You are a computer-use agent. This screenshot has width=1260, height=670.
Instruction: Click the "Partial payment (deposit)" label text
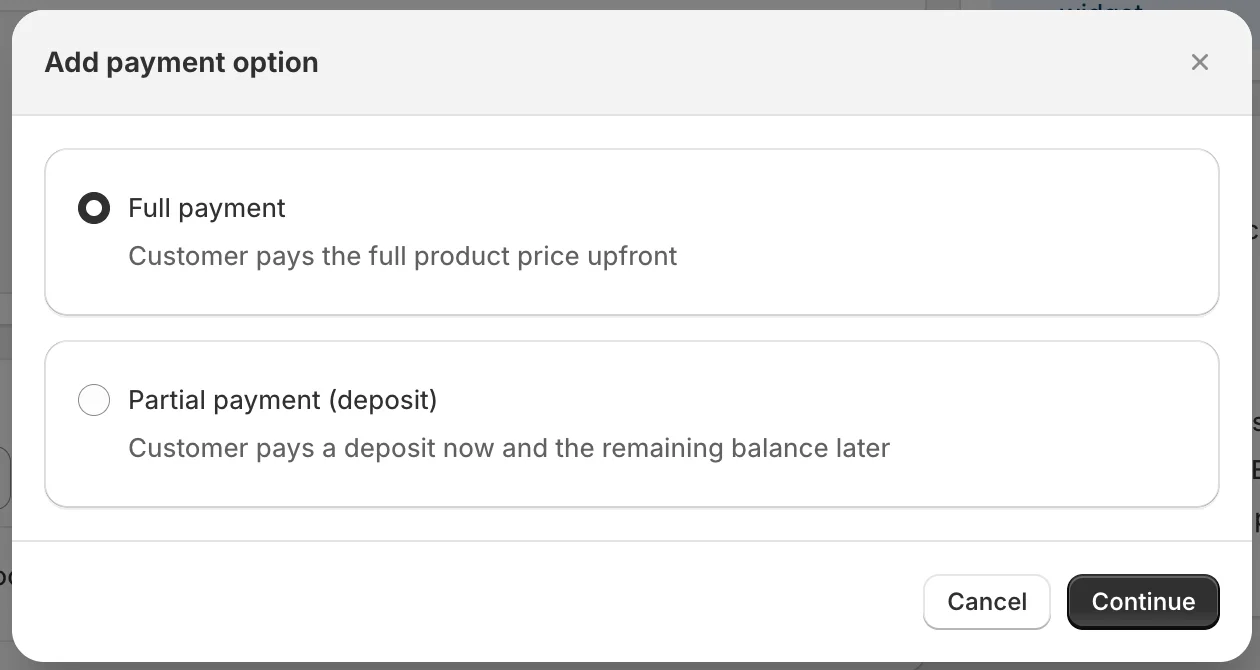coord(283,400)
